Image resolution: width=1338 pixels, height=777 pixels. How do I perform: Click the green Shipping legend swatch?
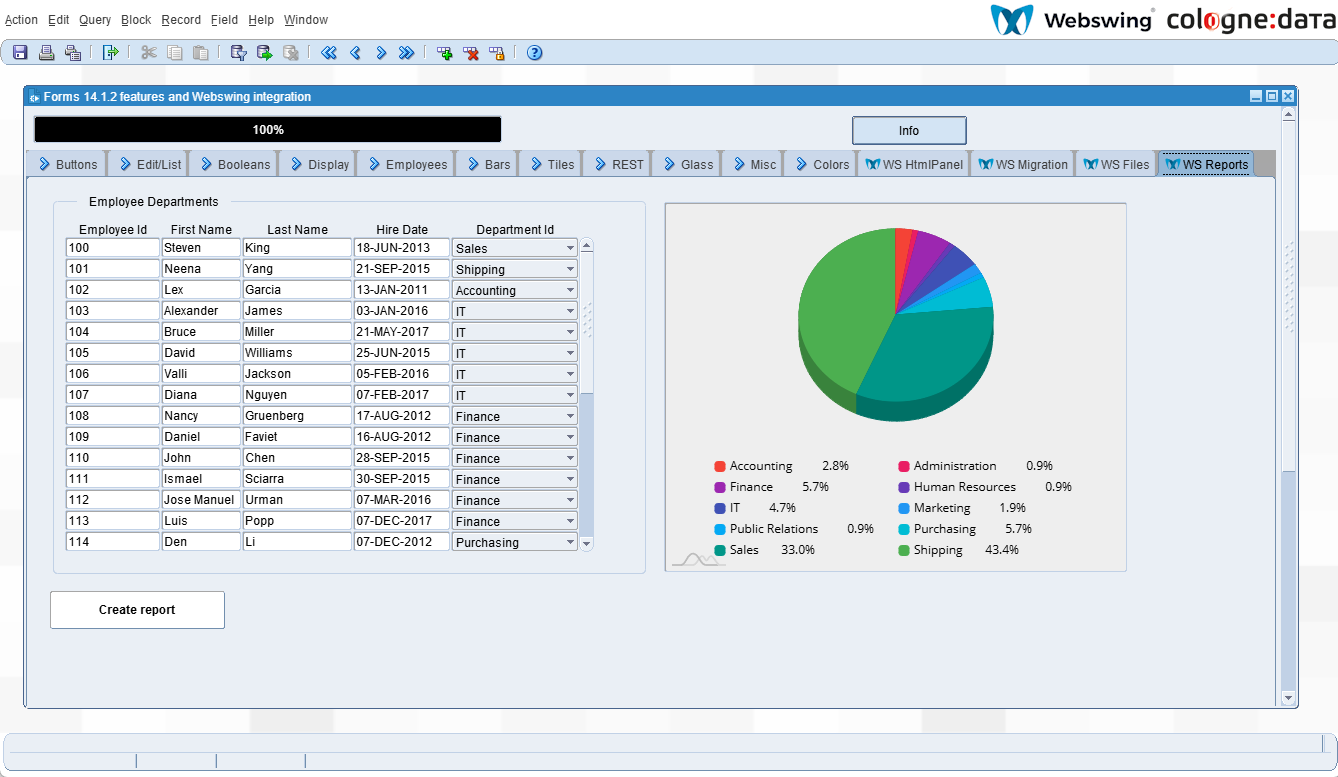click(904, 550)
